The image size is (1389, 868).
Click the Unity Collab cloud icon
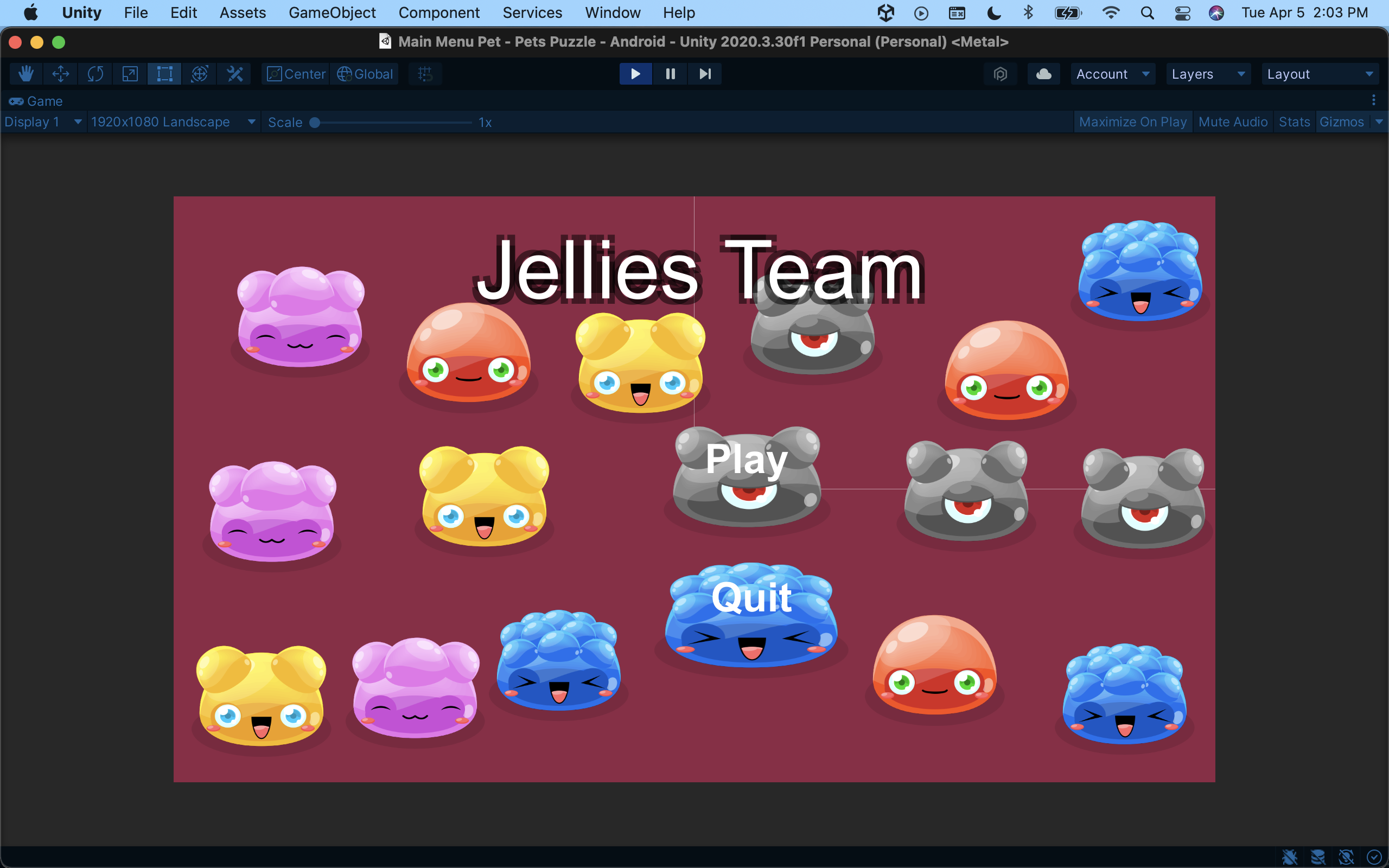coord(1043,74)
